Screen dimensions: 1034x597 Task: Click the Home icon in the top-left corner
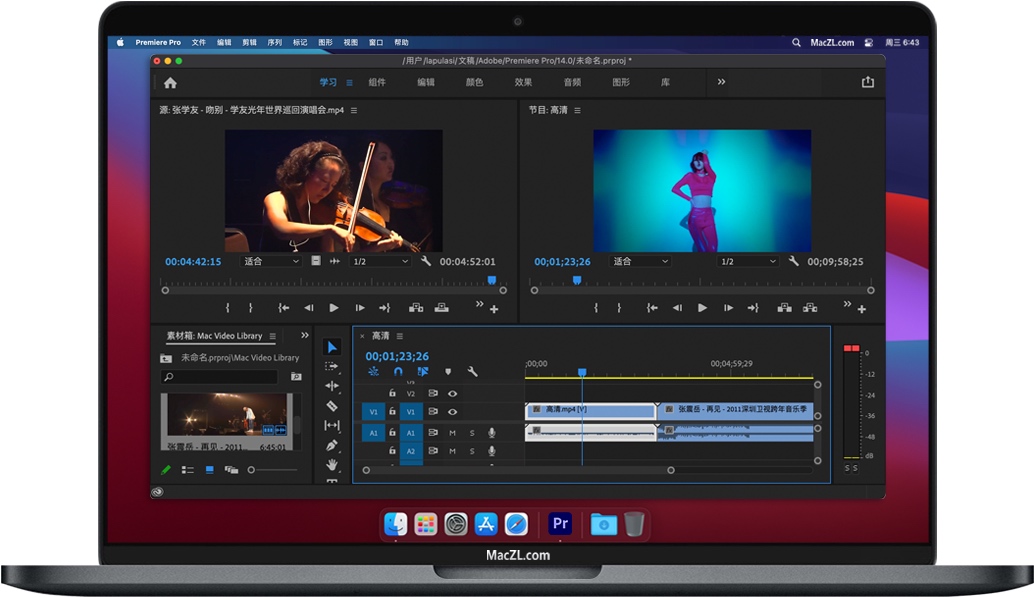[169, 82]
